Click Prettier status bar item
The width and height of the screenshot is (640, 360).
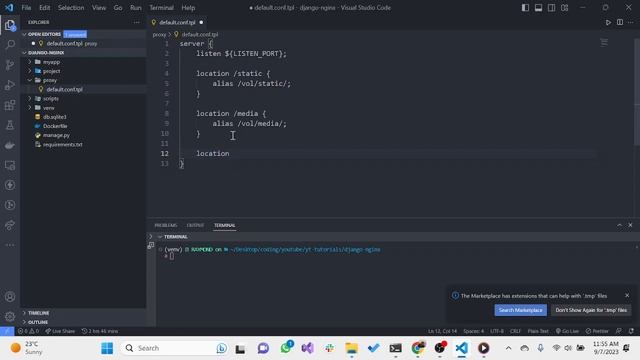[597, 331]
